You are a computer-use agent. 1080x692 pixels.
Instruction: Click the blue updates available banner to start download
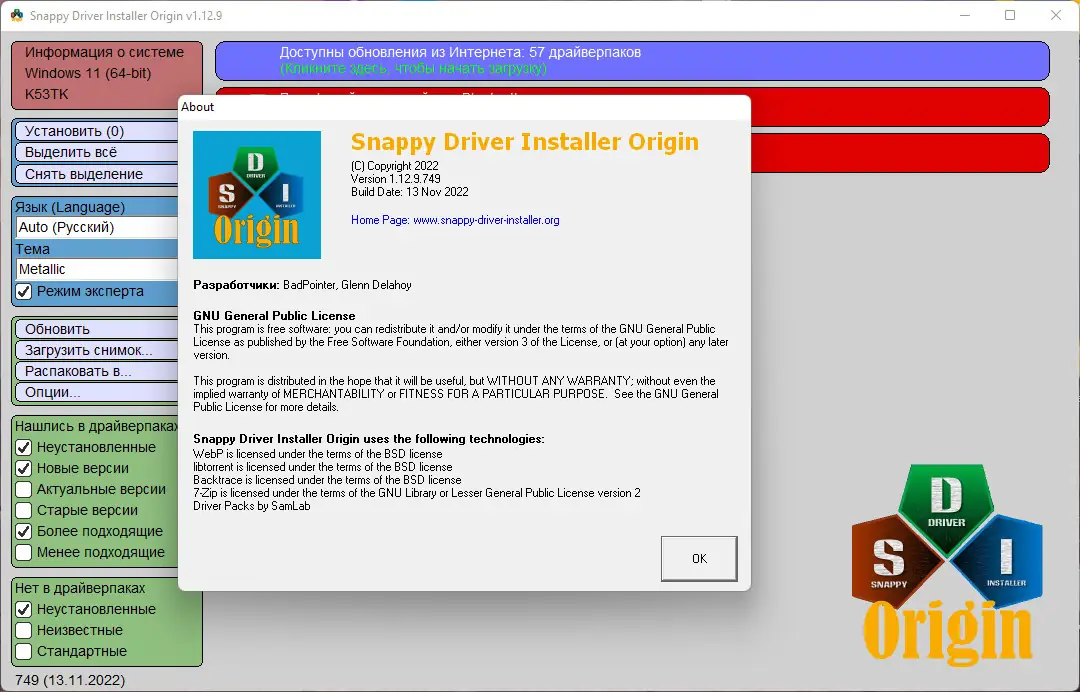click(x=632, y=61)
